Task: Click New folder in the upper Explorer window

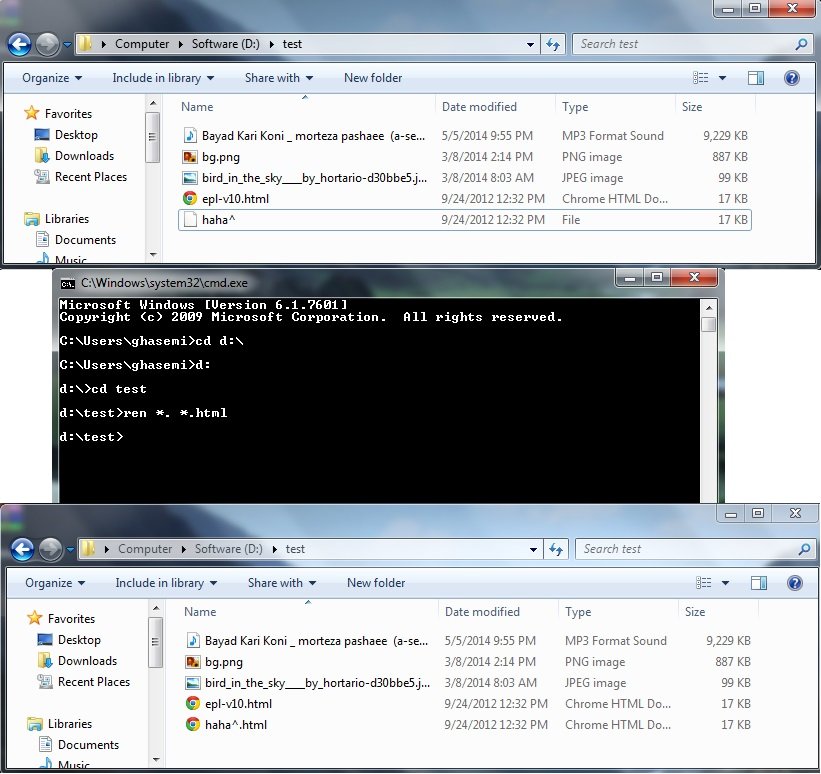Action: [373, 78]
